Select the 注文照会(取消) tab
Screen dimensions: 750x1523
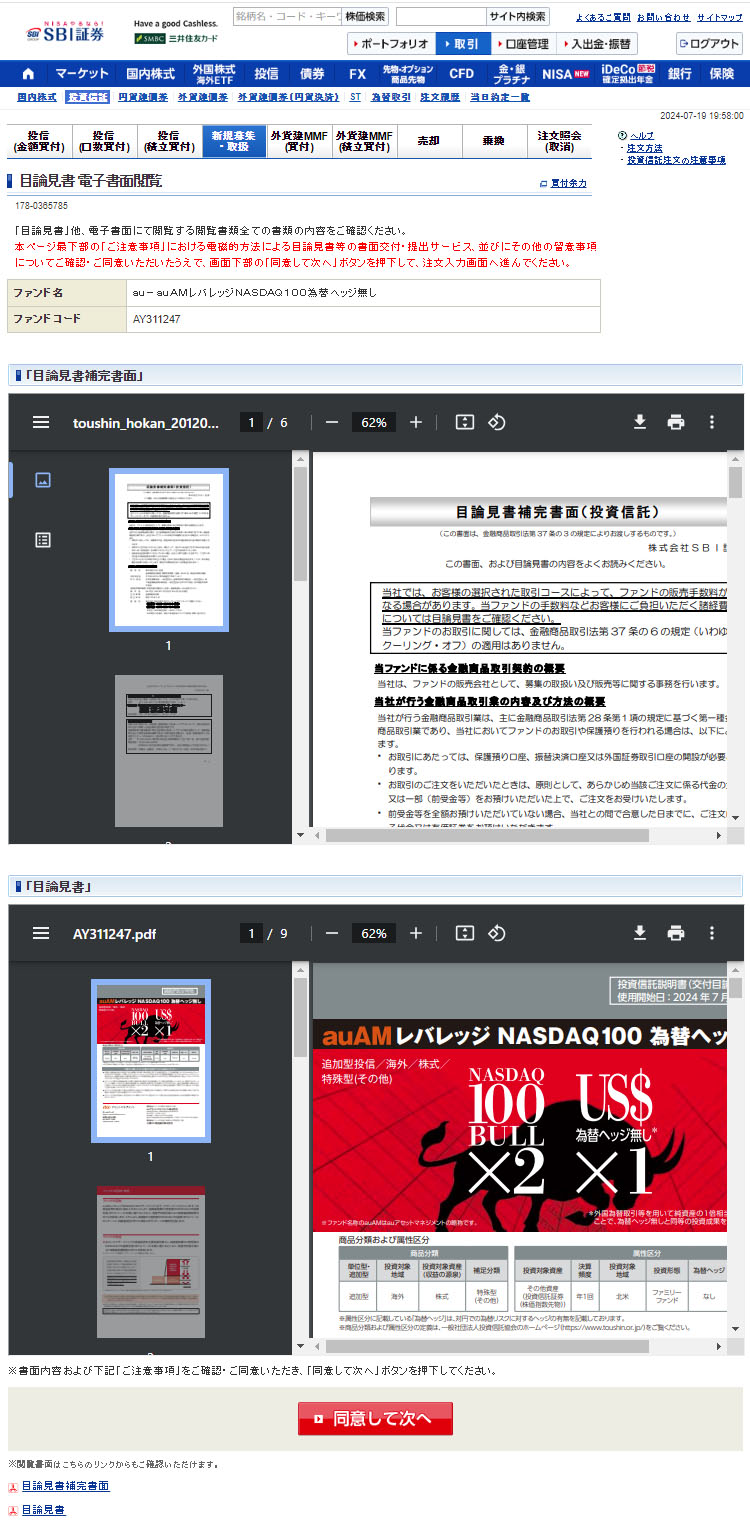[x=559, y=142]
